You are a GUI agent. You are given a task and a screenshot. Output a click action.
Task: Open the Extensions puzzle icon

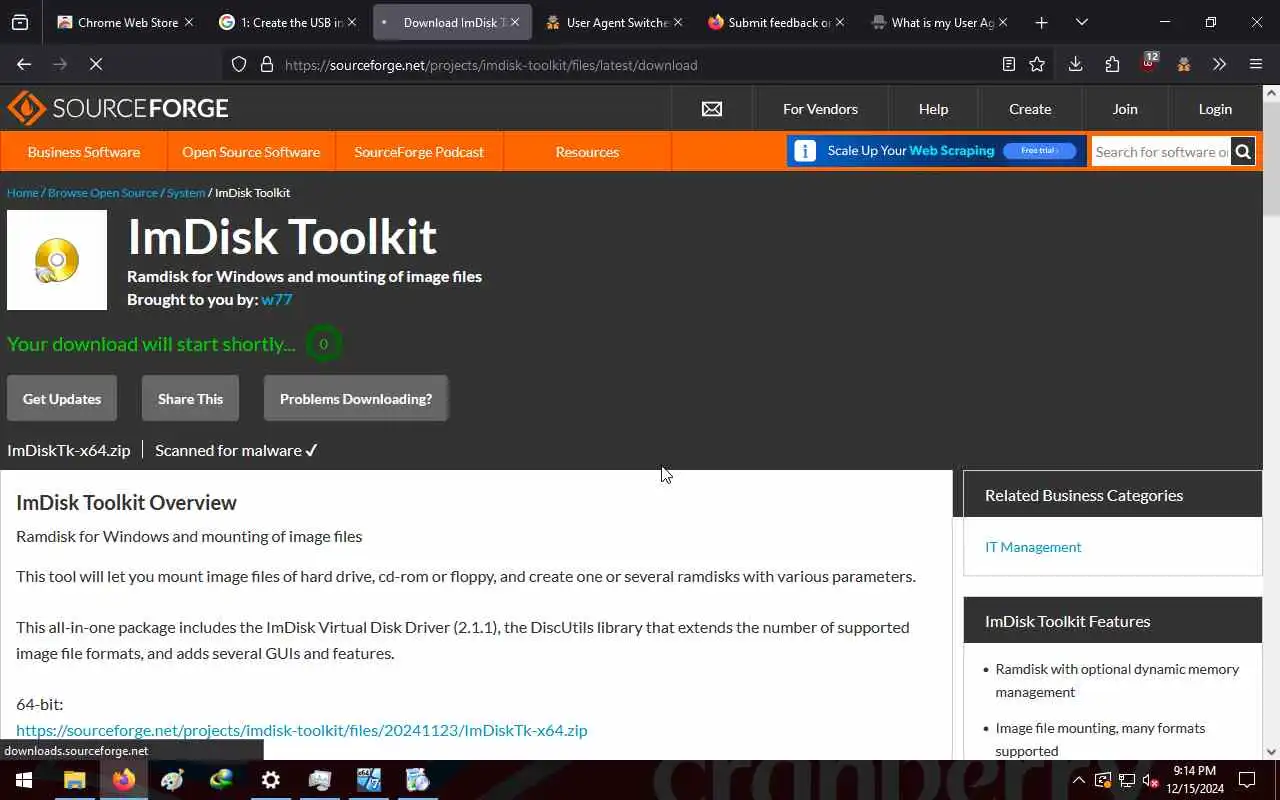[x=1112, y=64]
